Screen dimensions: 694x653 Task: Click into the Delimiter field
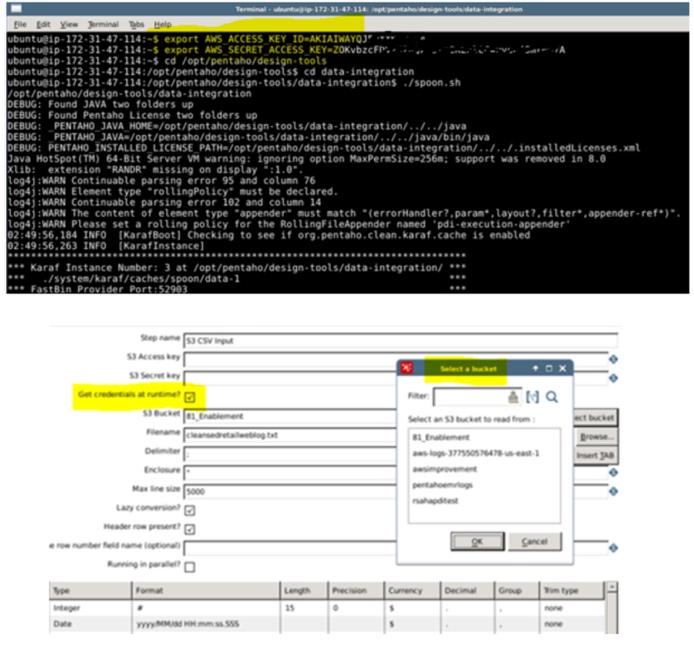pos(290,454)
